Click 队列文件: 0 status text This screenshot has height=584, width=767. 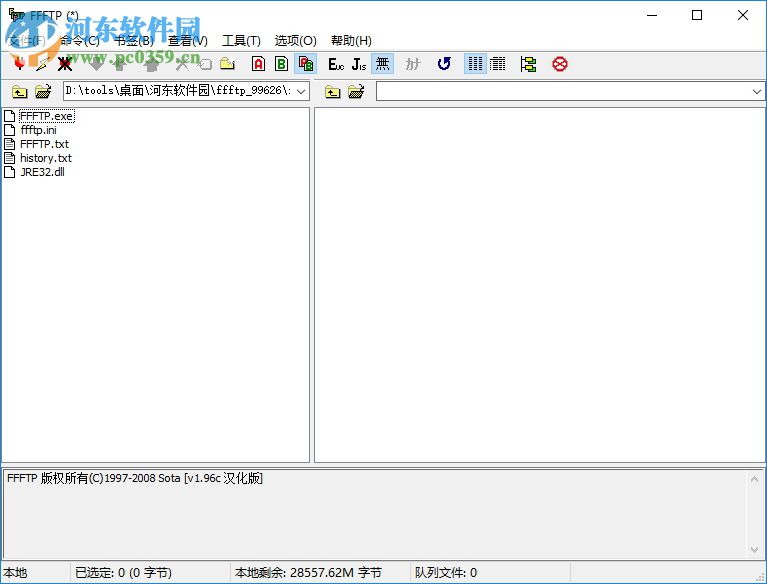[446, 572]
